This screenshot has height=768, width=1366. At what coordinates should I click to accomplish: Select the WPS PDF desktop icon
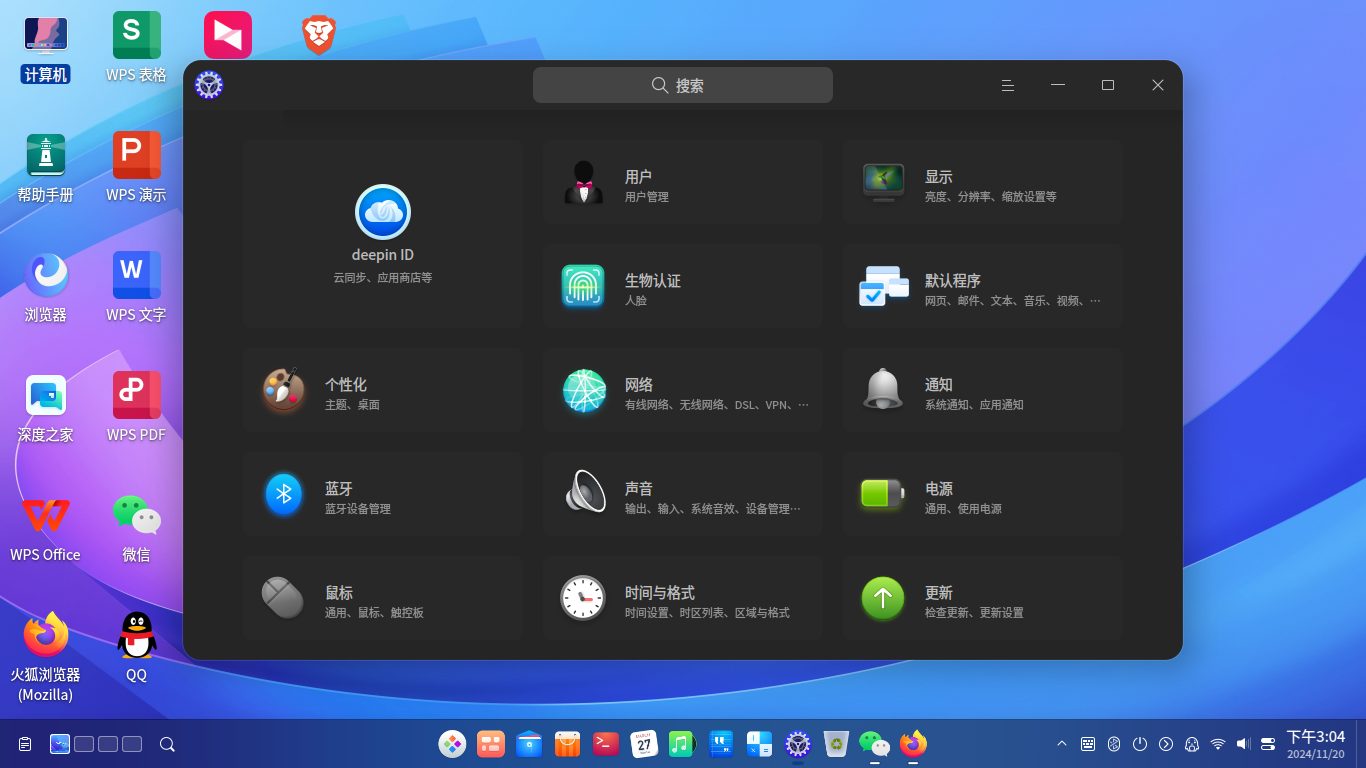coord(137,407)
